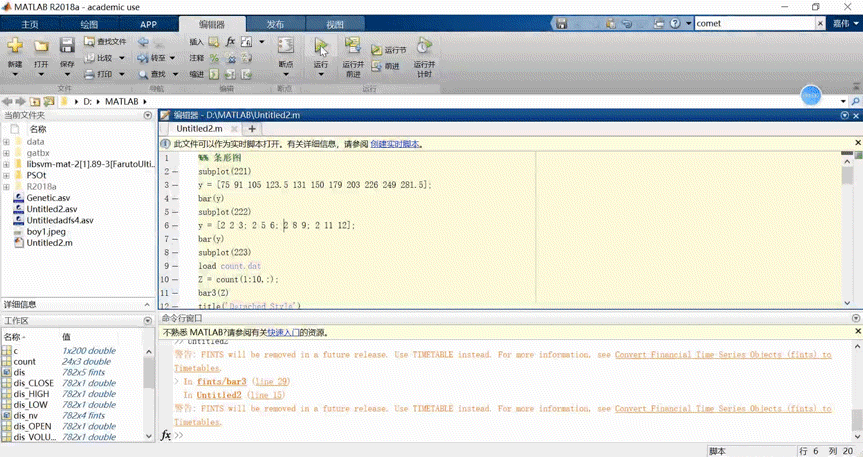Switch to the 主页 (Home) tab

pyautogui.click(x=30, y=24)
